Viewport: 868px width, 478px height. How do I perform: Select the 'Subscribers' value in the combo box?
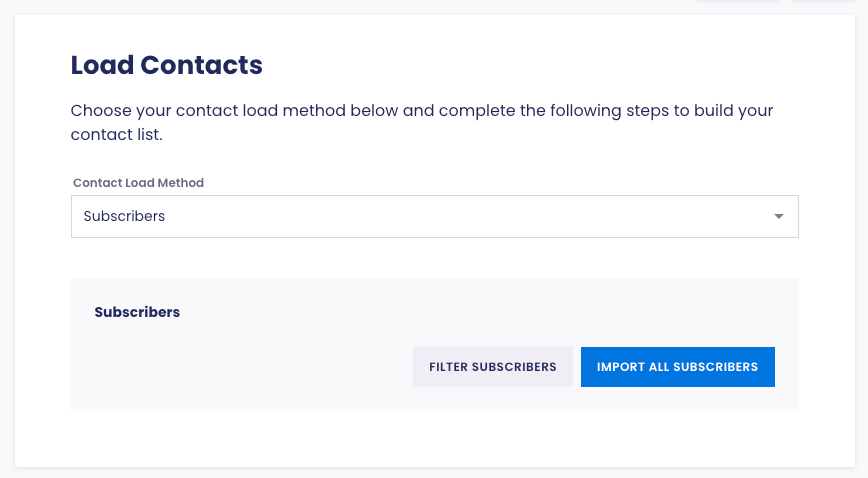pyautogui.click(x=125, y=217)
